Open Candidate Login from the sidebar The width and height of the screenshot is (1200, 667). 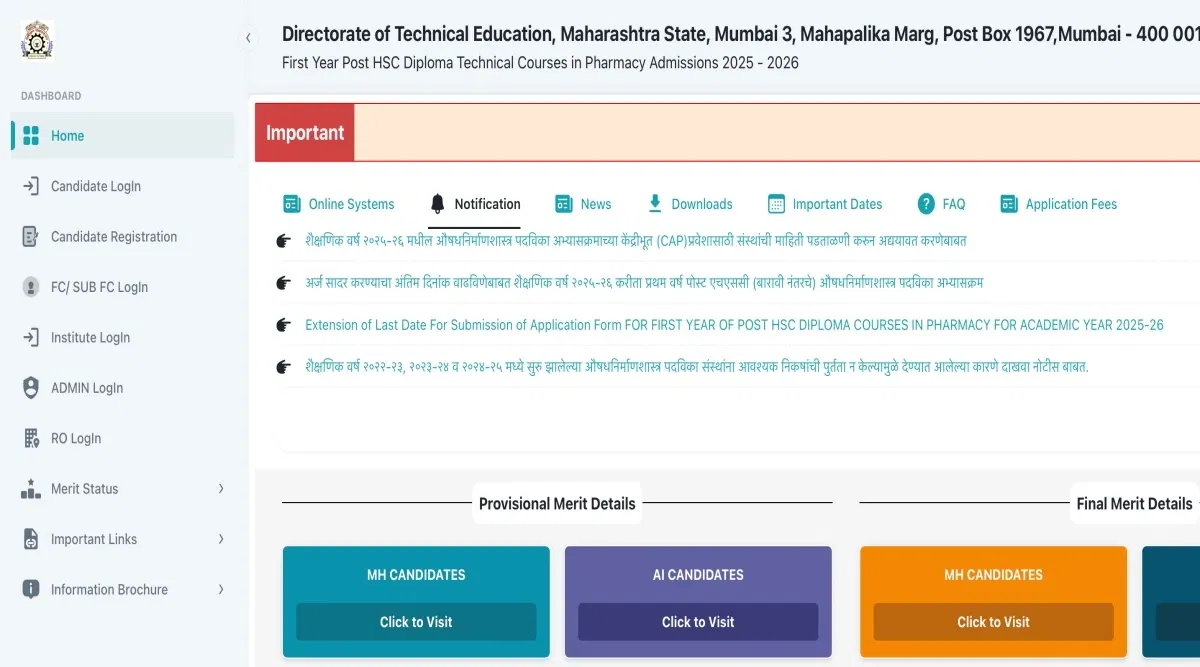96,186
